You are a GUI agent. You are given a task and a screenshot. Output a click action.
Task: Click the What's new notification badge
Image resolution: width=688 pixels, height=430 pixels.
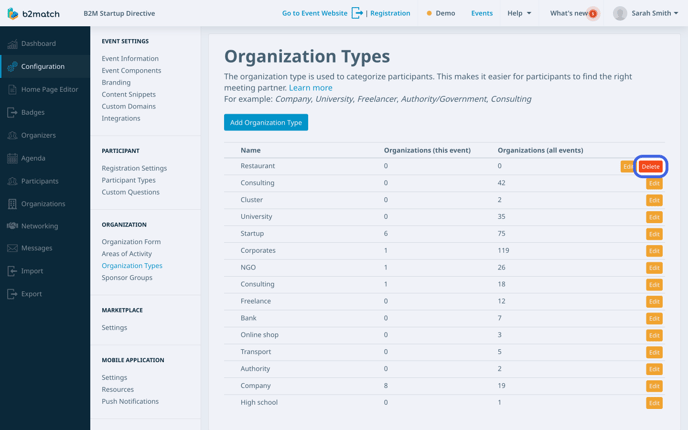(x=593, y=14)
